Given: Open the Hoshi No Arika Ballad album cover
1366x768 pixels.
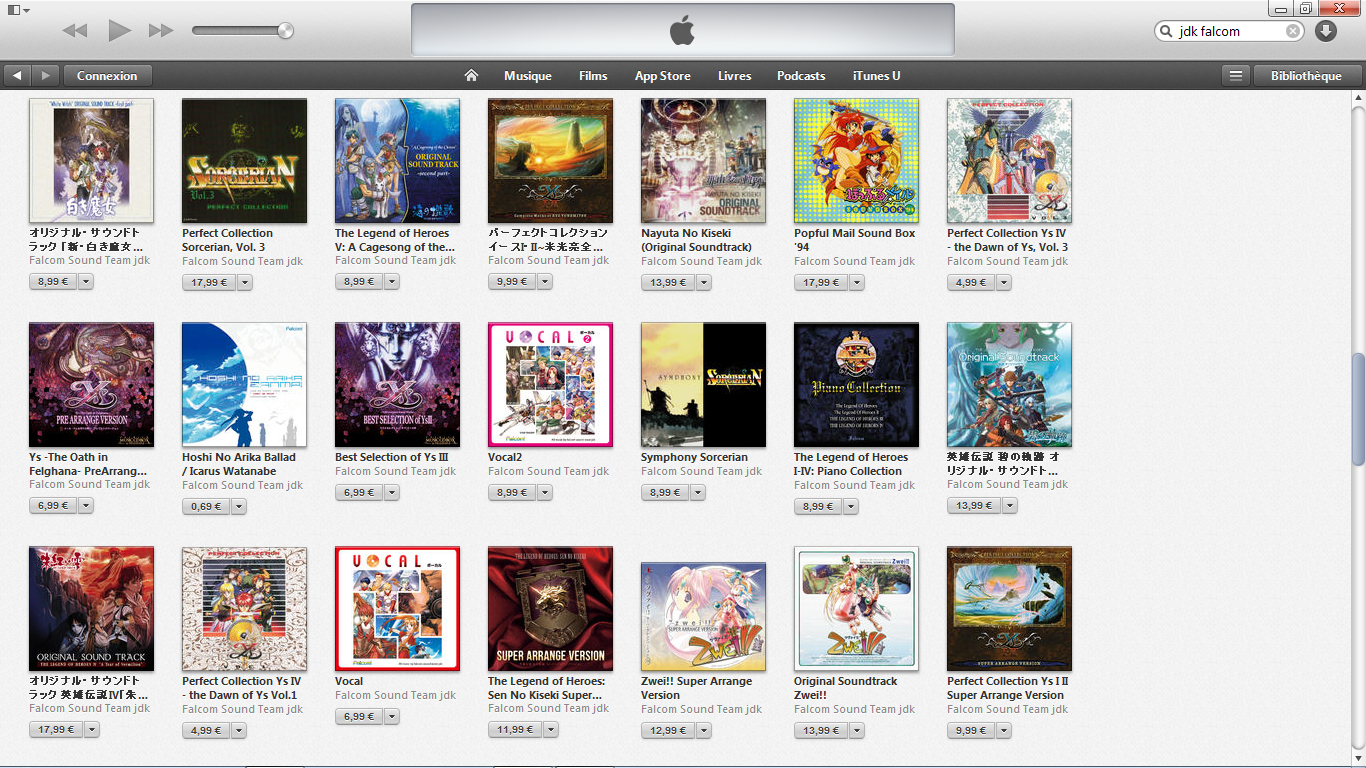Looking at the screenshot, I should [x=244, y=385].
